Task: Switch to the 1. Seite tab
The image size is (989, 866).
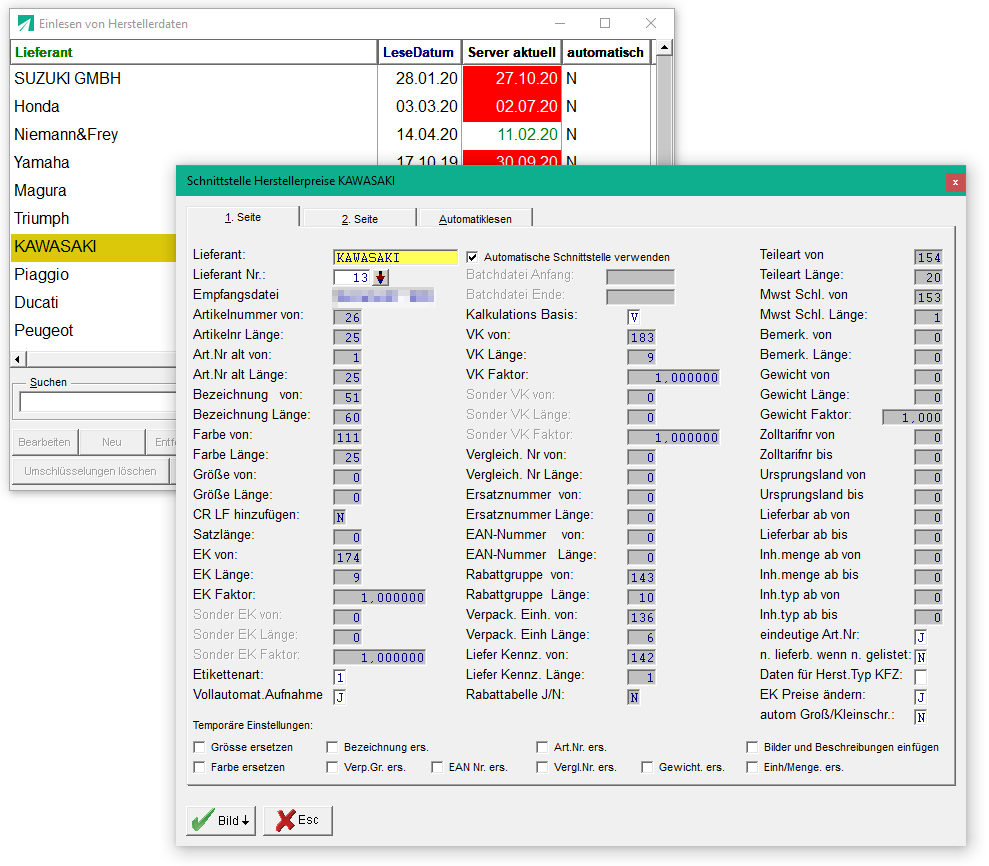Action: [243, 217]
